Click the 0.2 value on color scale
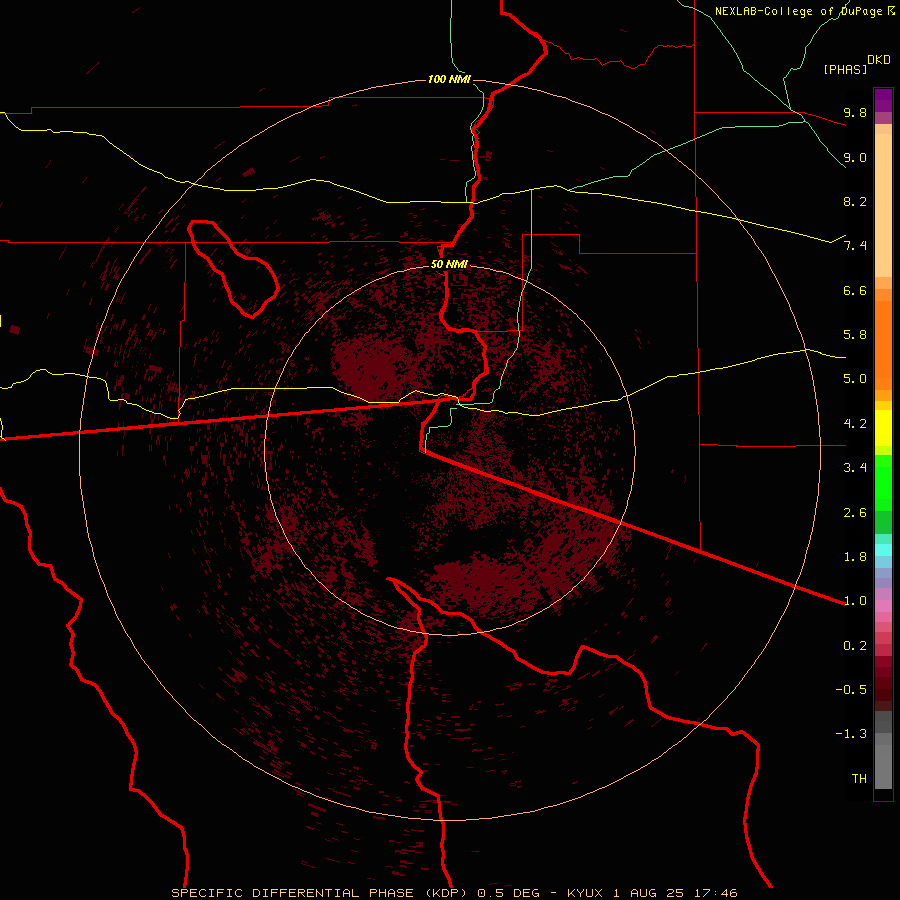 click(855, 646)
